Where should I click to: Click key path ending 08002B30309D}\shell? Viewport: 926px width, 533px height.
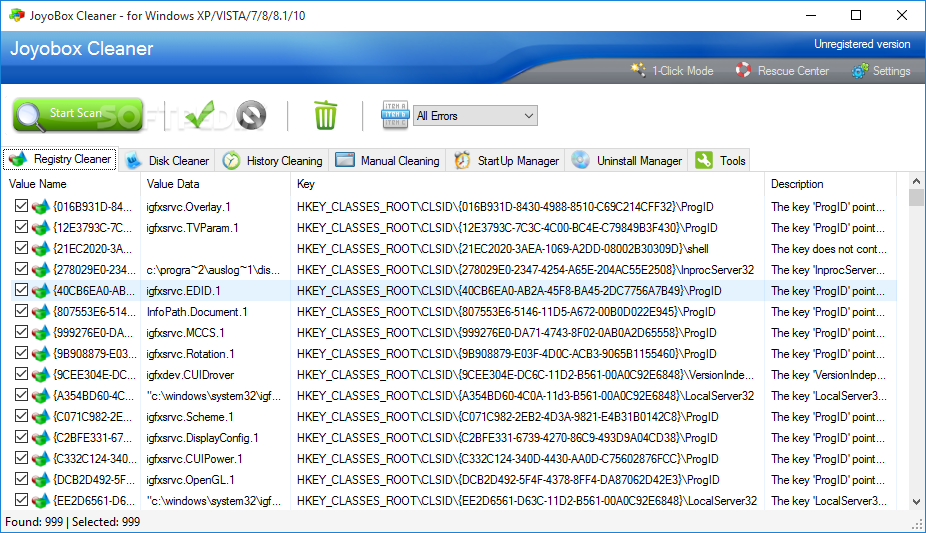point(503,249)
